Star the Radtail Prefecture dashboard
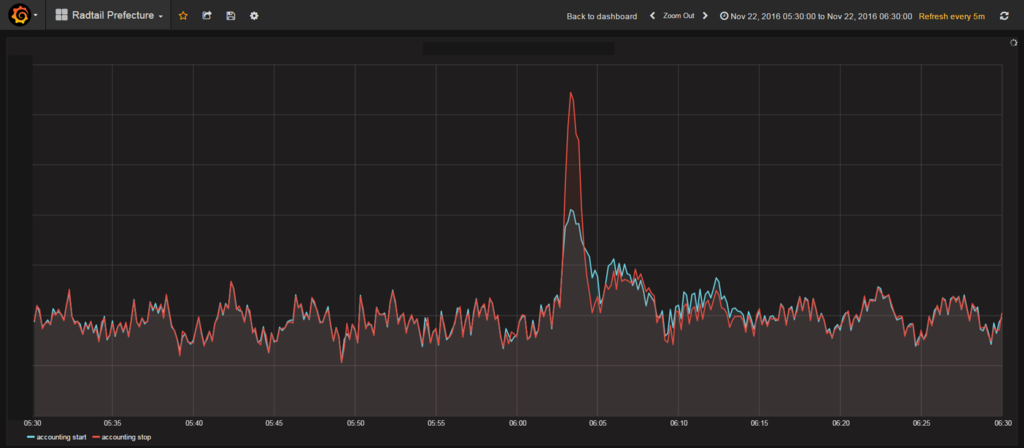Screen dimensions: 1024x448 tap(183, 16)
